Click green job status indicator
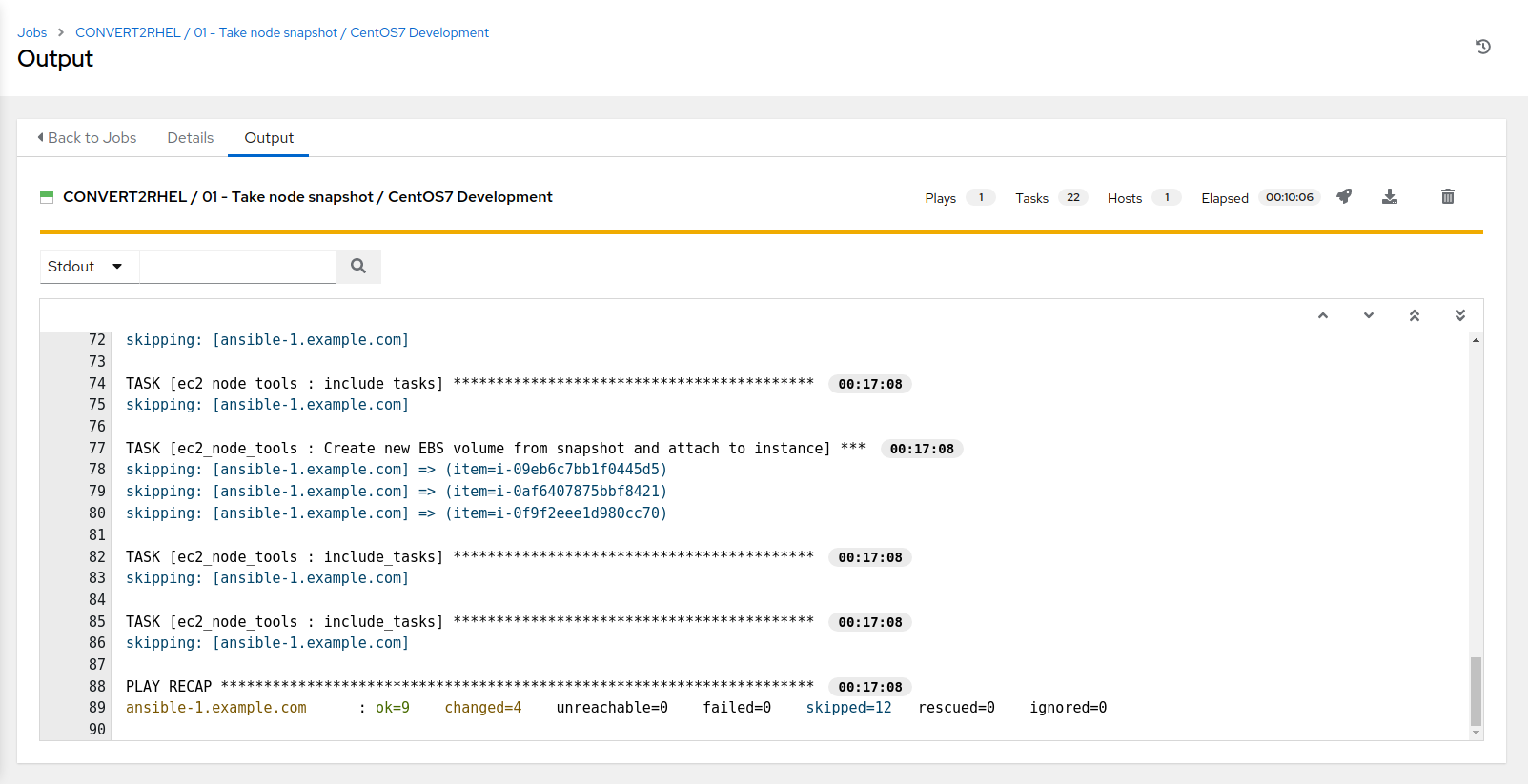 pos(46,197)
